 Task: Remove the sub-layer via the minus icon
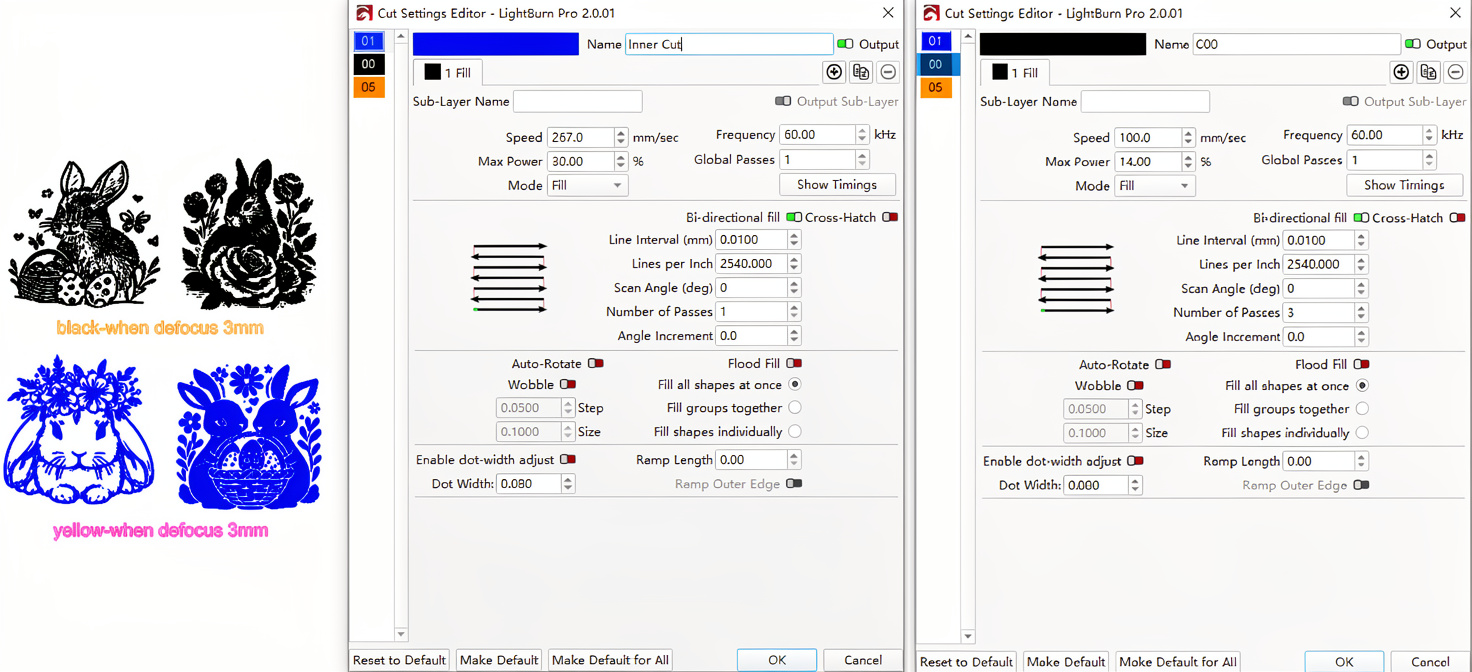coord(888,71)
